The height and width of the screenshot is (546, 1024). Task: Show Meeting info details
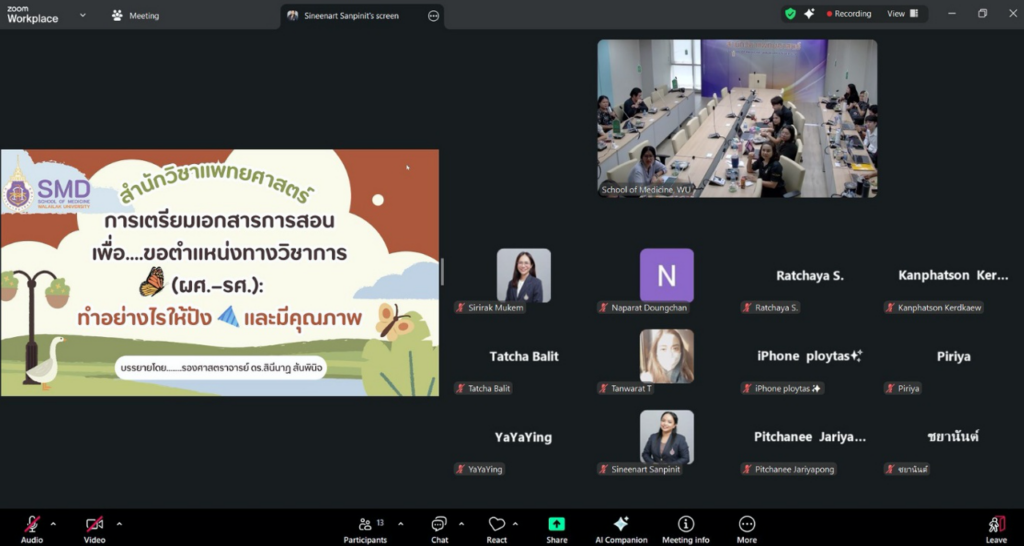point(685,526)
